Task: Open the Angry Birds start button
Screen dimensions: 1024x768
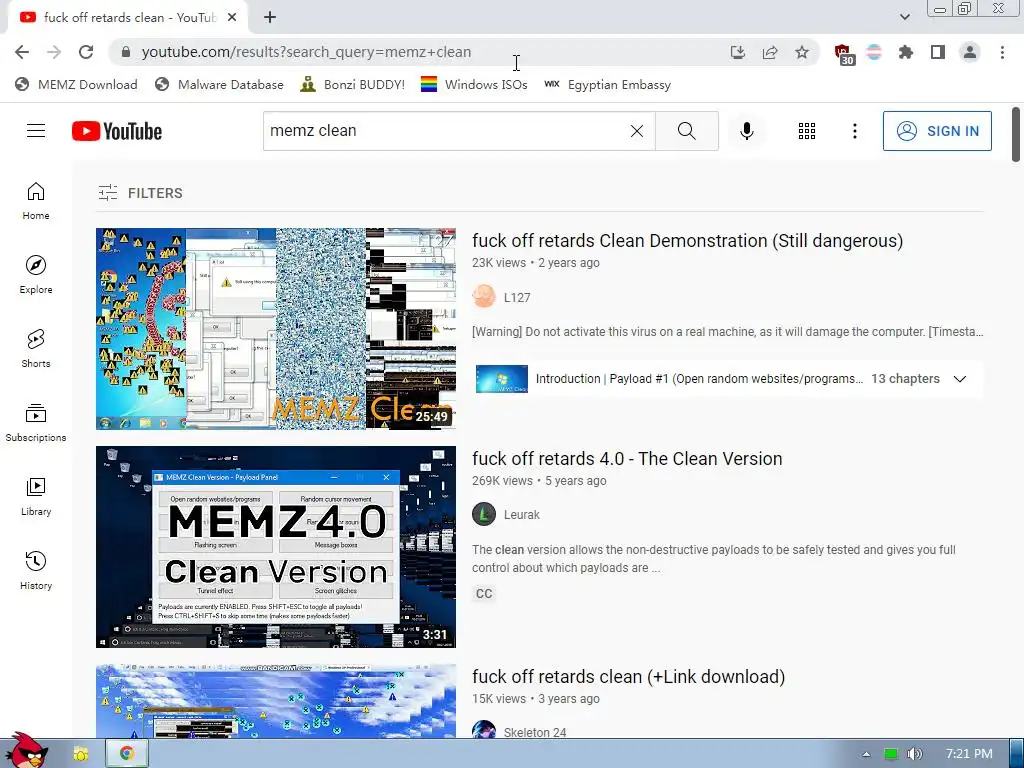Action: coord(26,750)
